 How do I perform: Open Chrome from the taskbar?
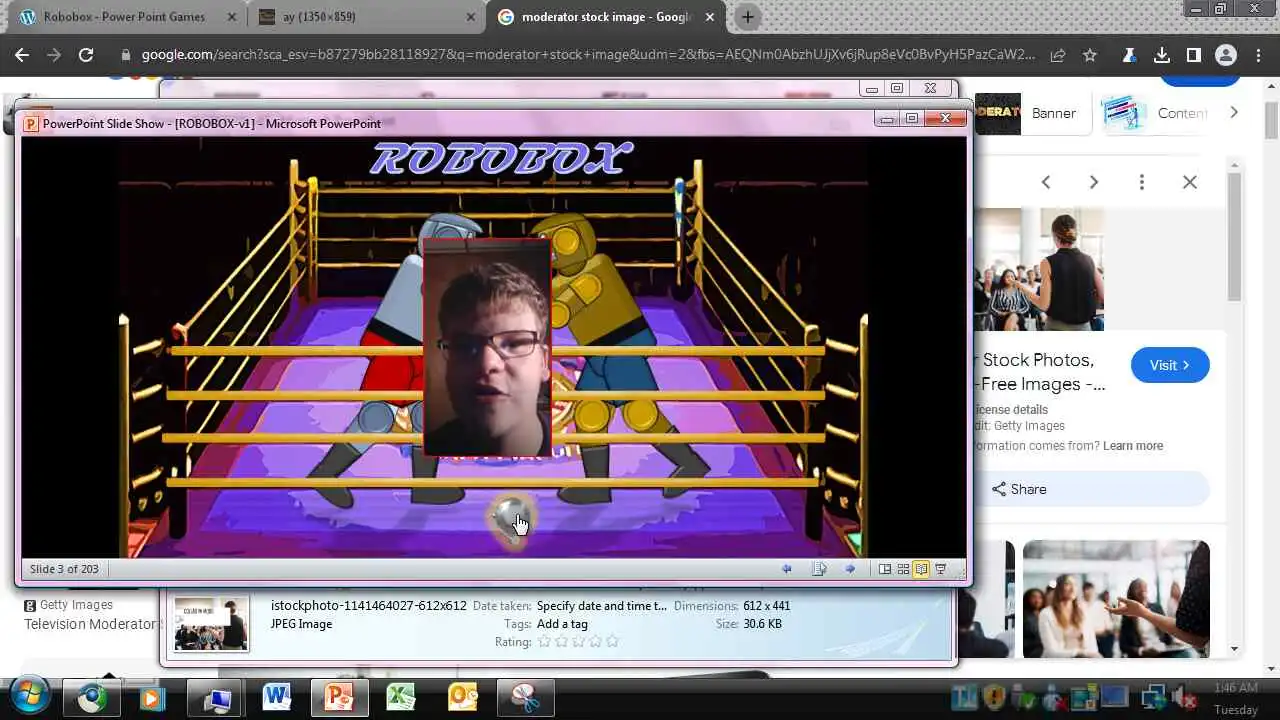coord(93,697)
